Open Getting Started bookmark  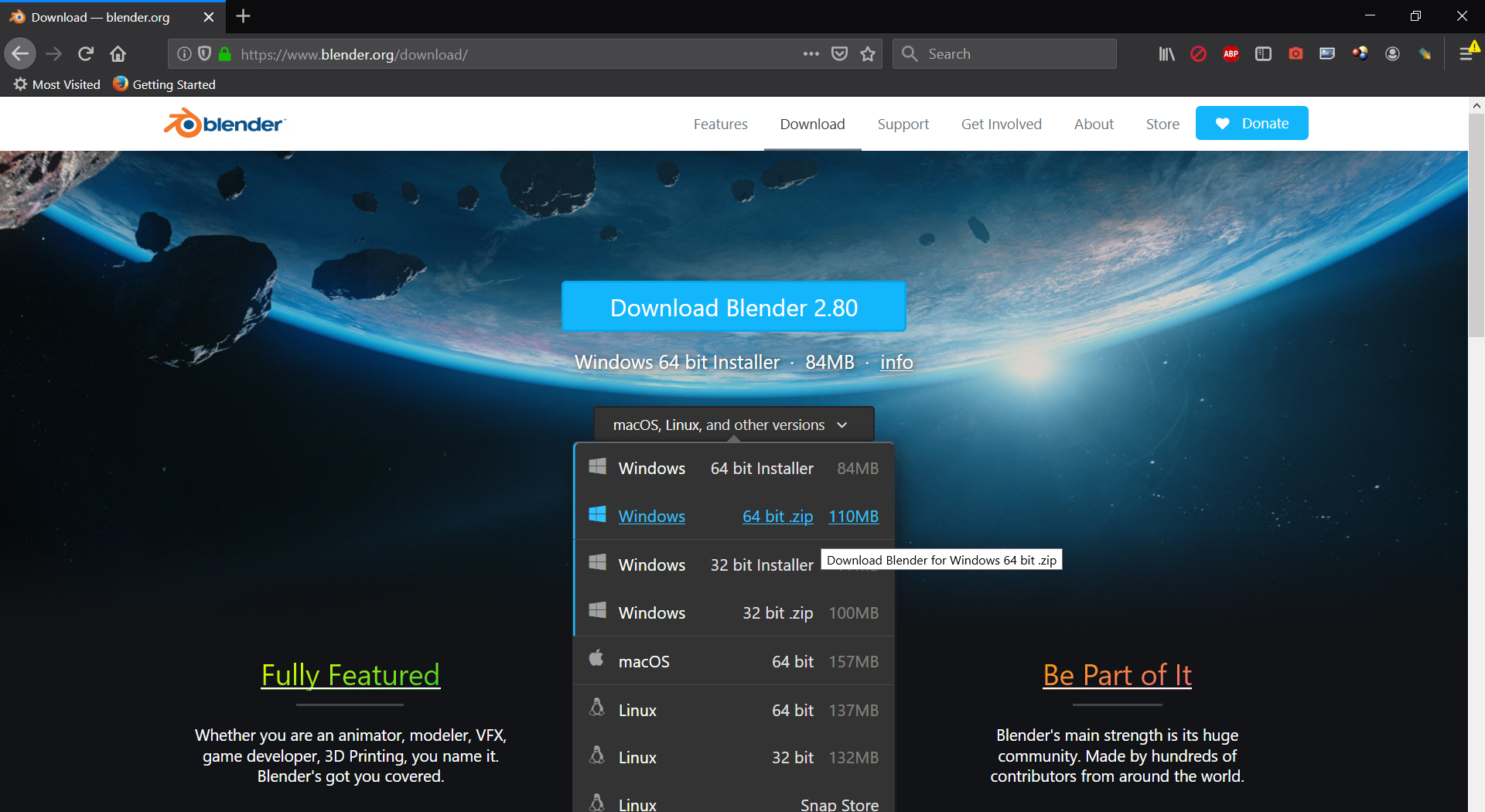(x=164, y=84)
